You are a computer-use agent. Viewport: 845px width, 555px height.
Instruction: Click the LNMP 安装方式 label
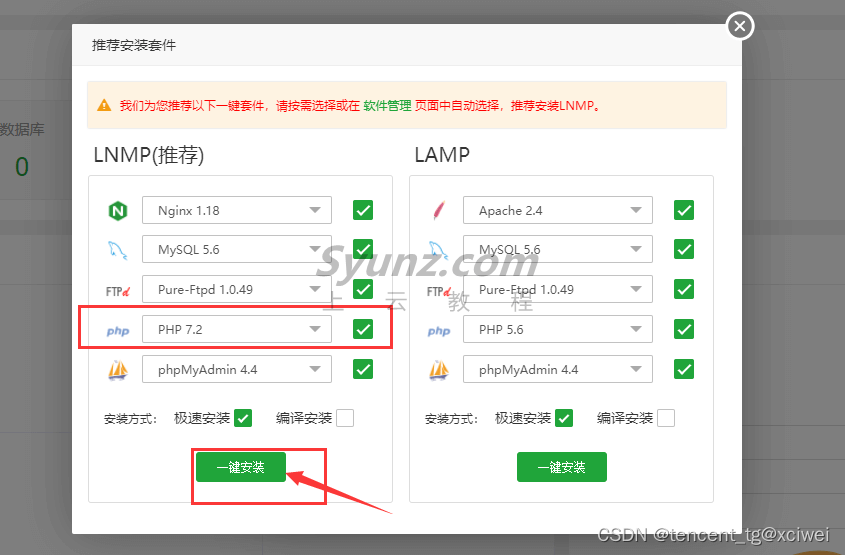[130, 419]
